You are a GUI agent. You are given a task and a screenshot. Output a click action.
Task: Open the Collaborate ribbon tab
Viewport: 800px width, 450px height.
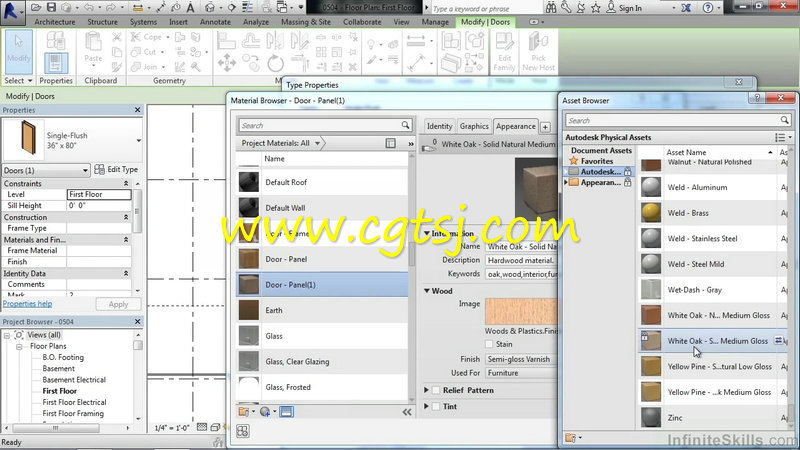coord(362,22)
